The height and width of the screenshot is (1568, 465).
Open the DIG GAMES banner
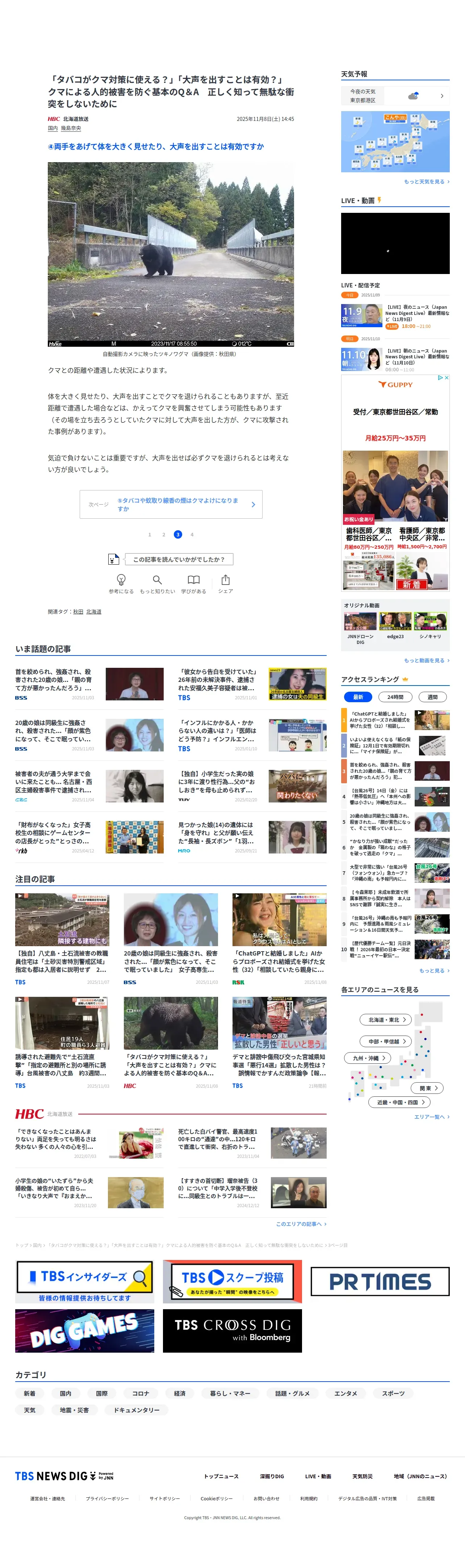click(x=85, y=1331)
